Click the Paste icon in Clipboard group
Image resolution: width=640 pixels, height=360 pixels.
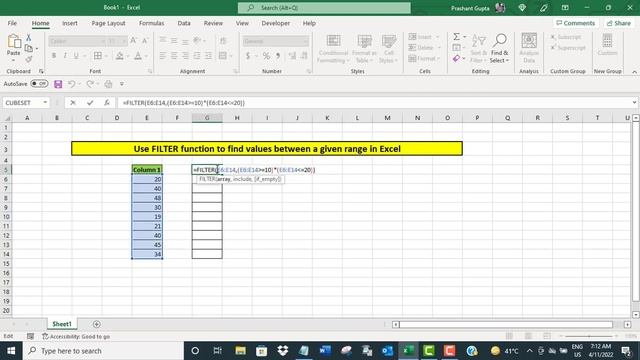click(x=13, y=41)
